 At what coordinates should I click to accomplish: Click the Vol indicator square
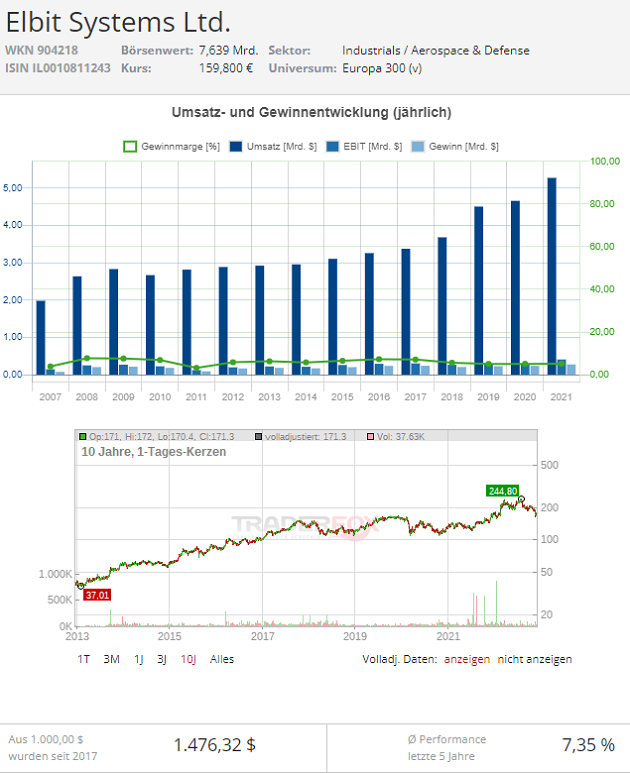(370, 436)
